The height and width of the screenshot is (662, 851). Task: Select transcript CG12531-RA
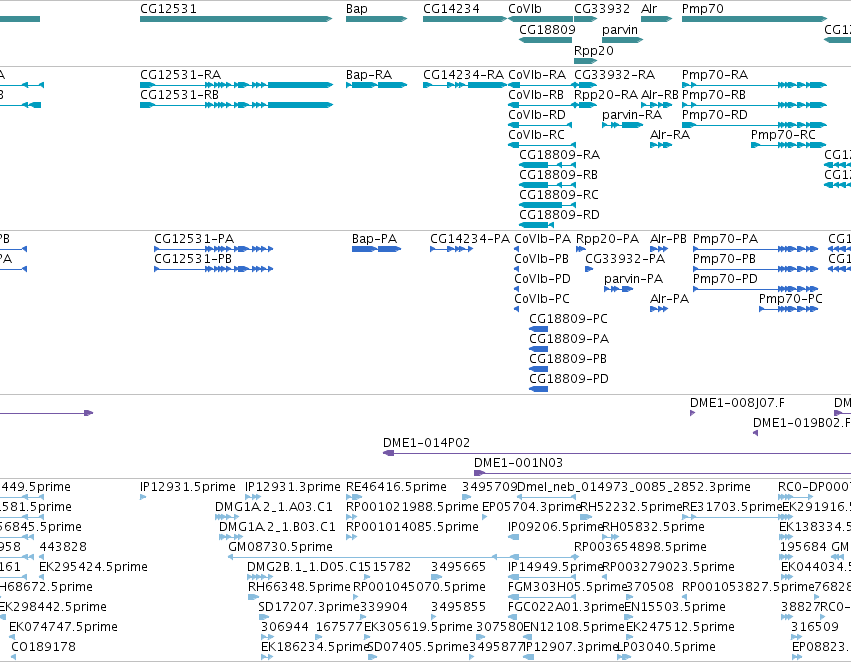point(180,74)
